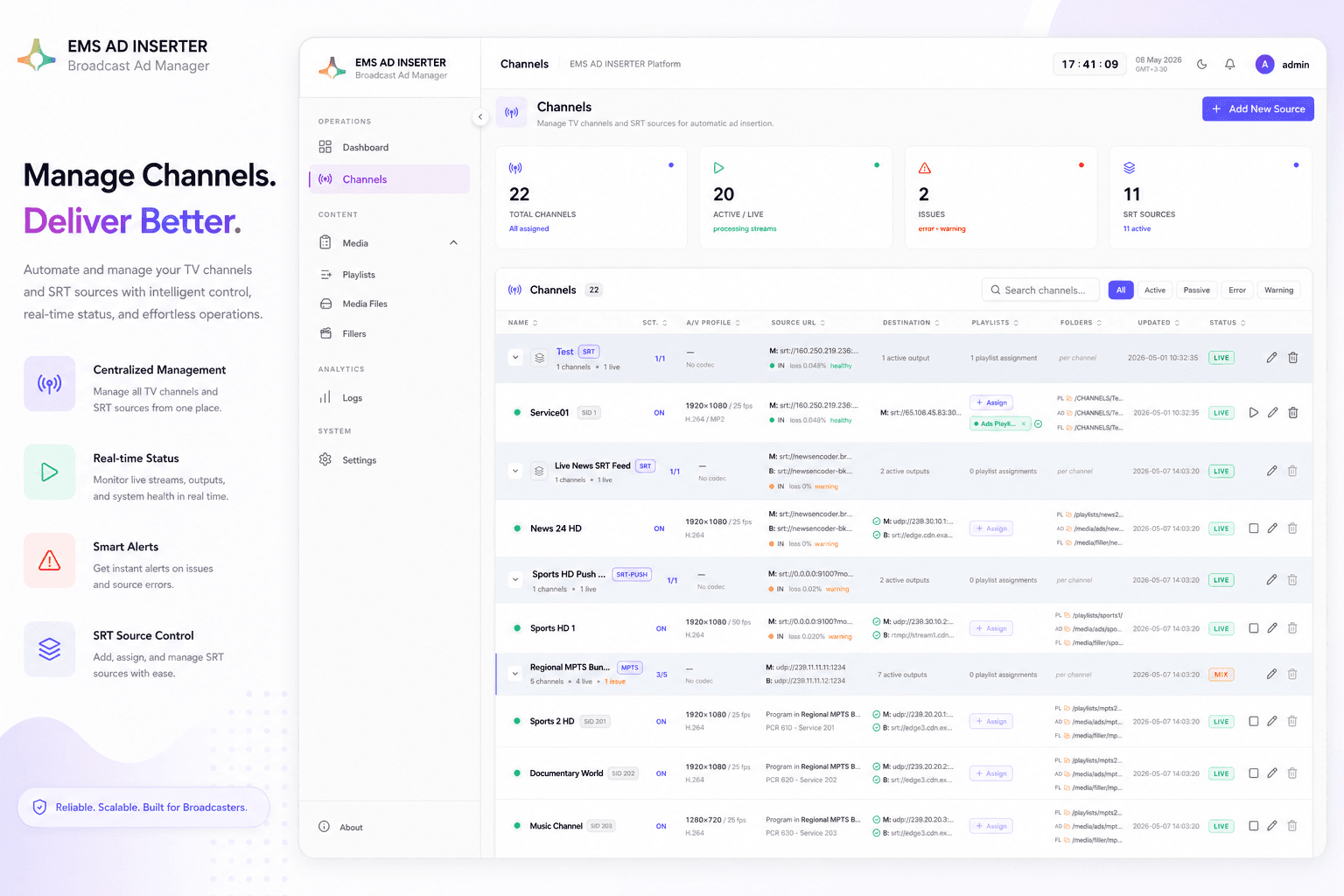Click the admin avatar icon
Screen dimensions: 1344x896
(x=1264, y=64)
